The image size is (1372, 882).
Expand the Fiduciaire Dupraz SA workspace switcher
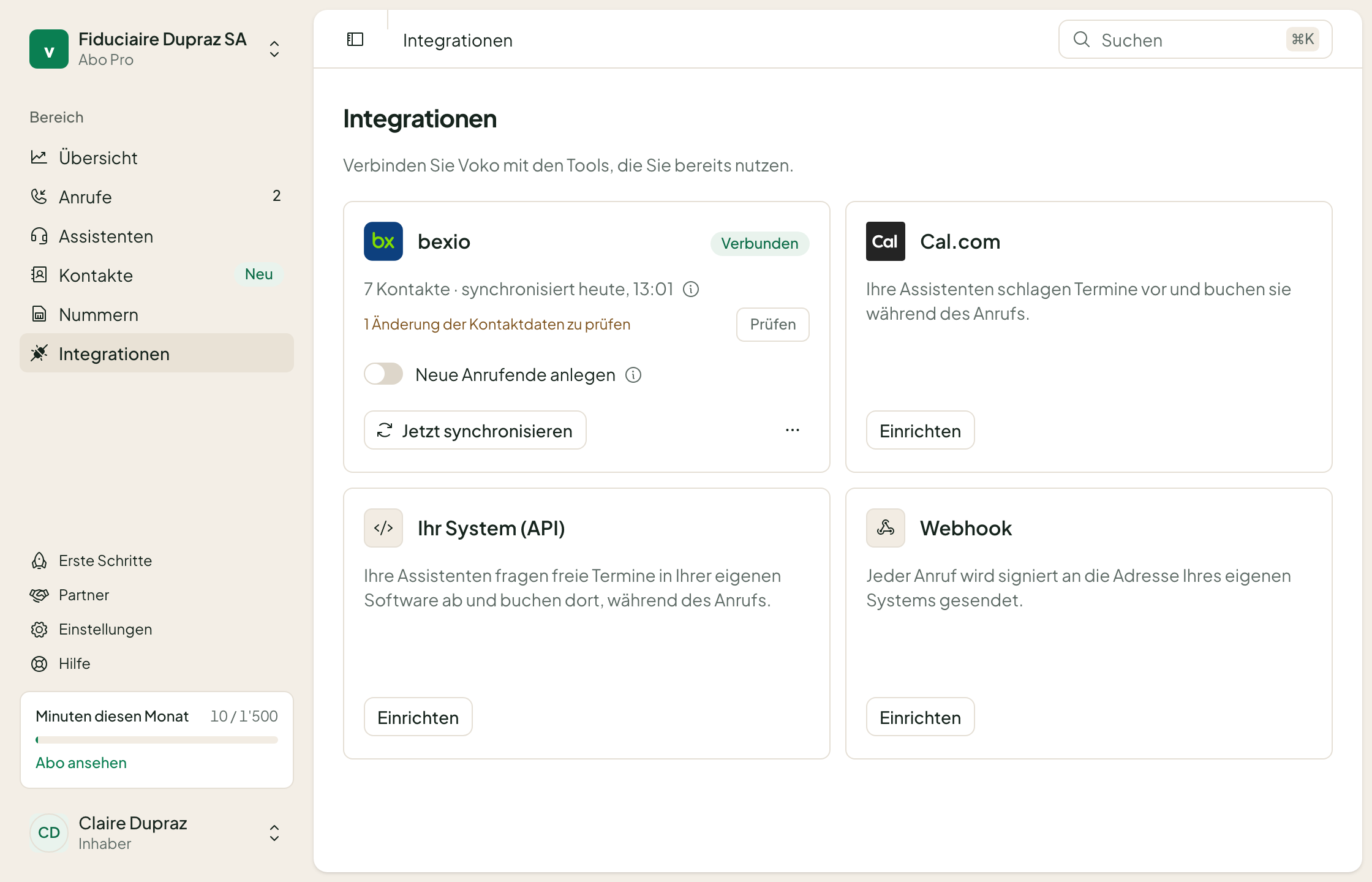274,49
